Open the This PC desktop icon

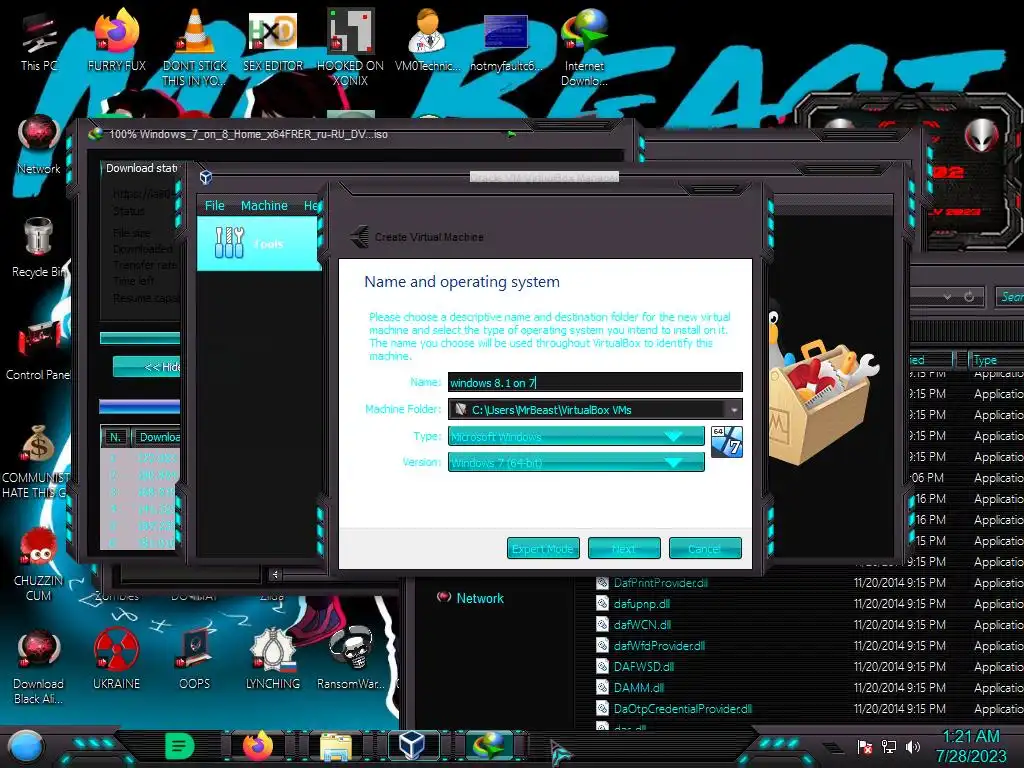click(x=39, y=43)
